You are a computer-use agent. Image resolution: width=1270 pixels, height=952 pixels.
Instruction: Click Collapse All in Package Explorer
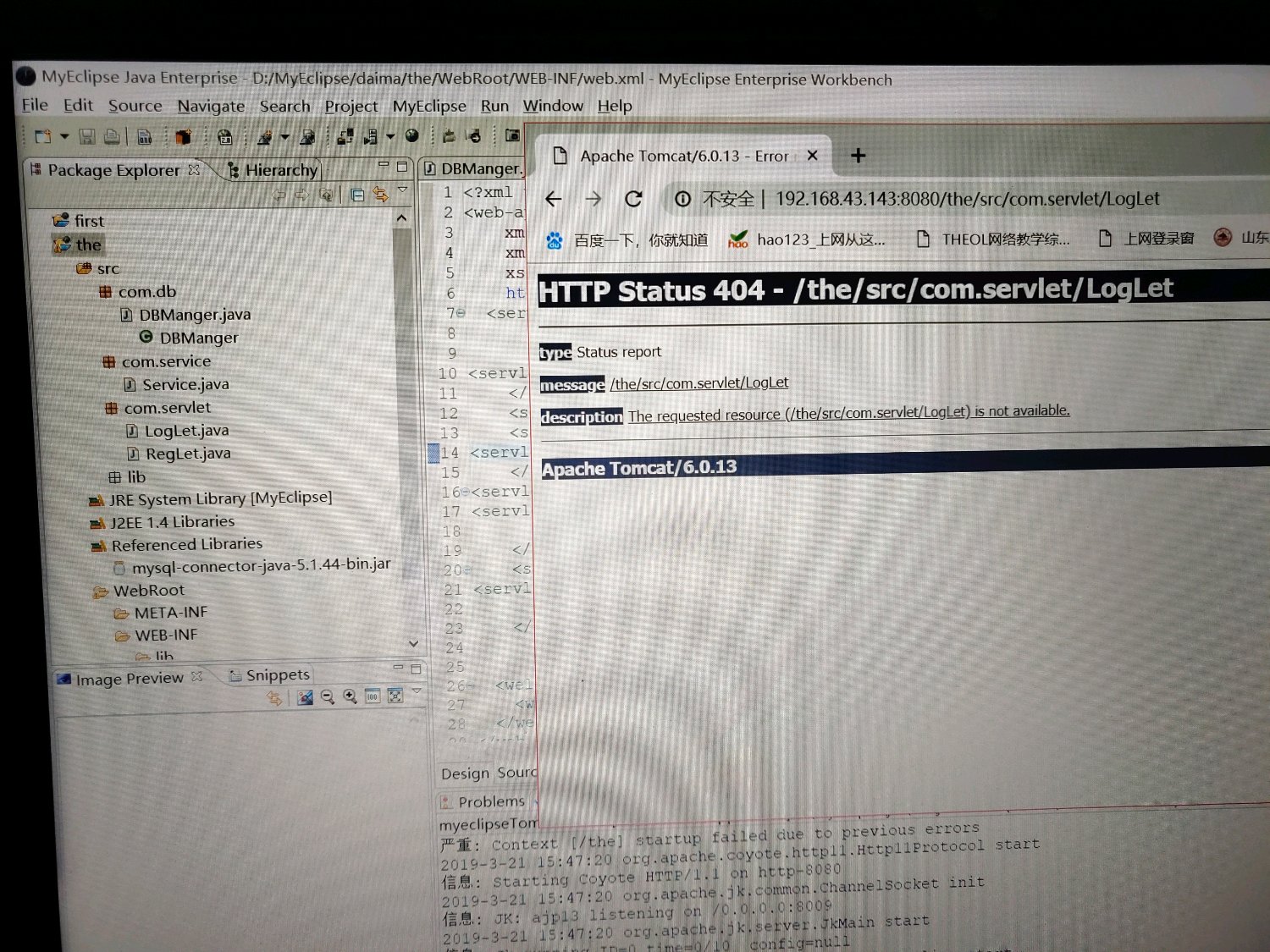357,195
